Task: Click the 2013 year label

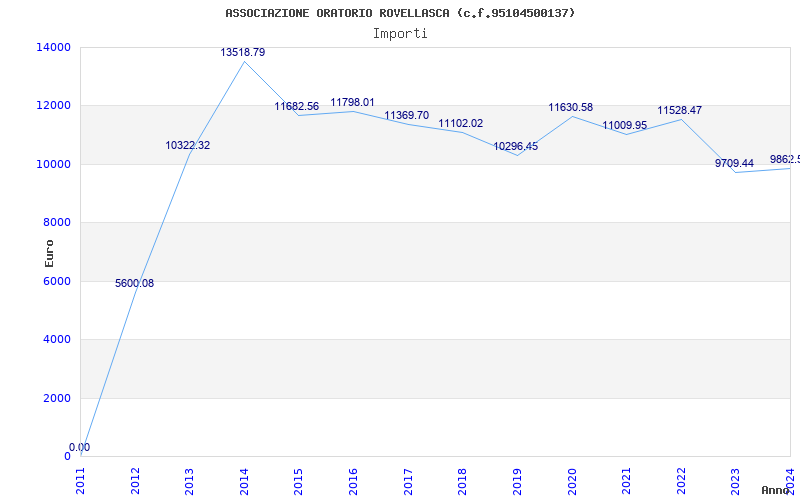Action: [190, 481]
